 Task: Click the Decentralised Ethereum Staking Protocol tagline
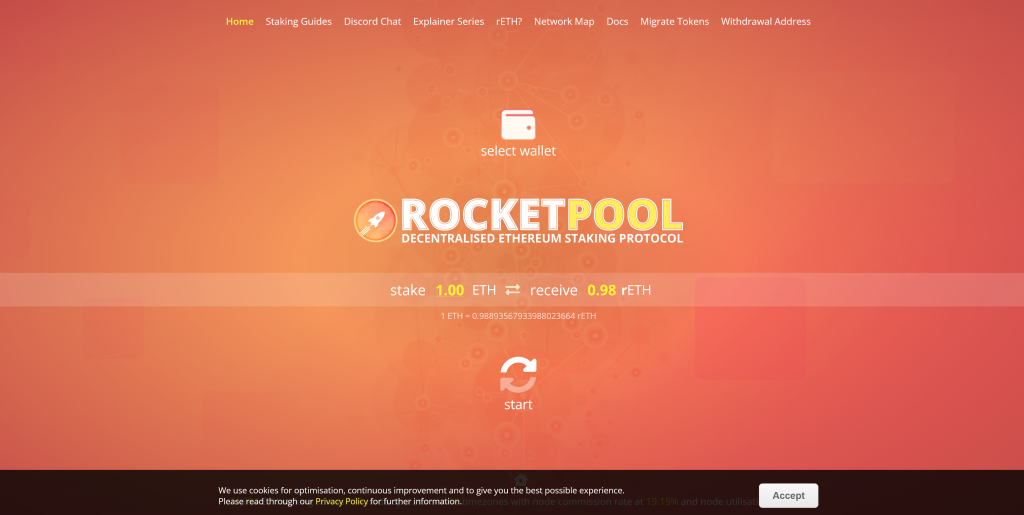(x=542, y=238)
